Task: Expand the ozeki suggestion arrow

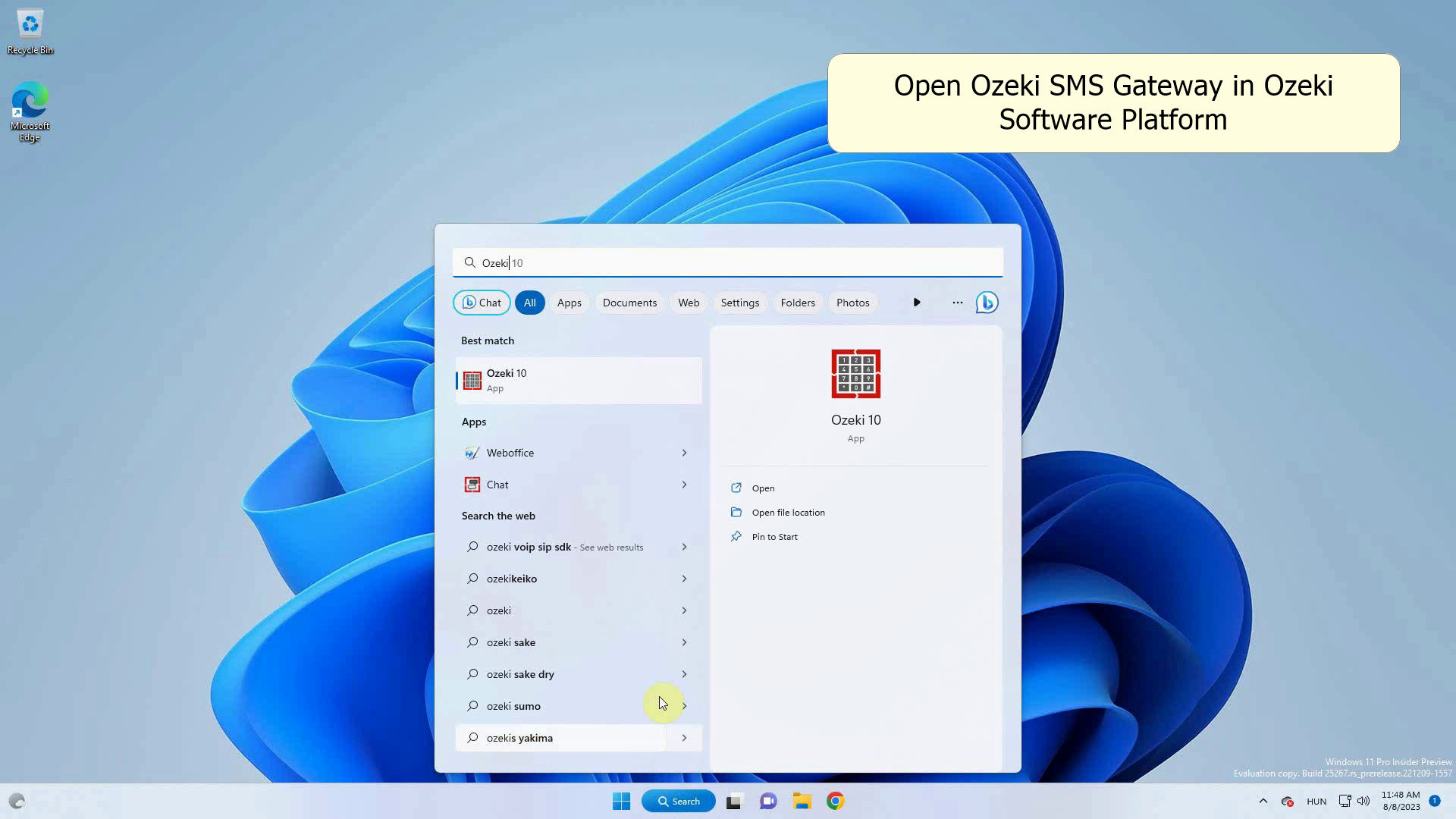Action: (x=684, y=610)
